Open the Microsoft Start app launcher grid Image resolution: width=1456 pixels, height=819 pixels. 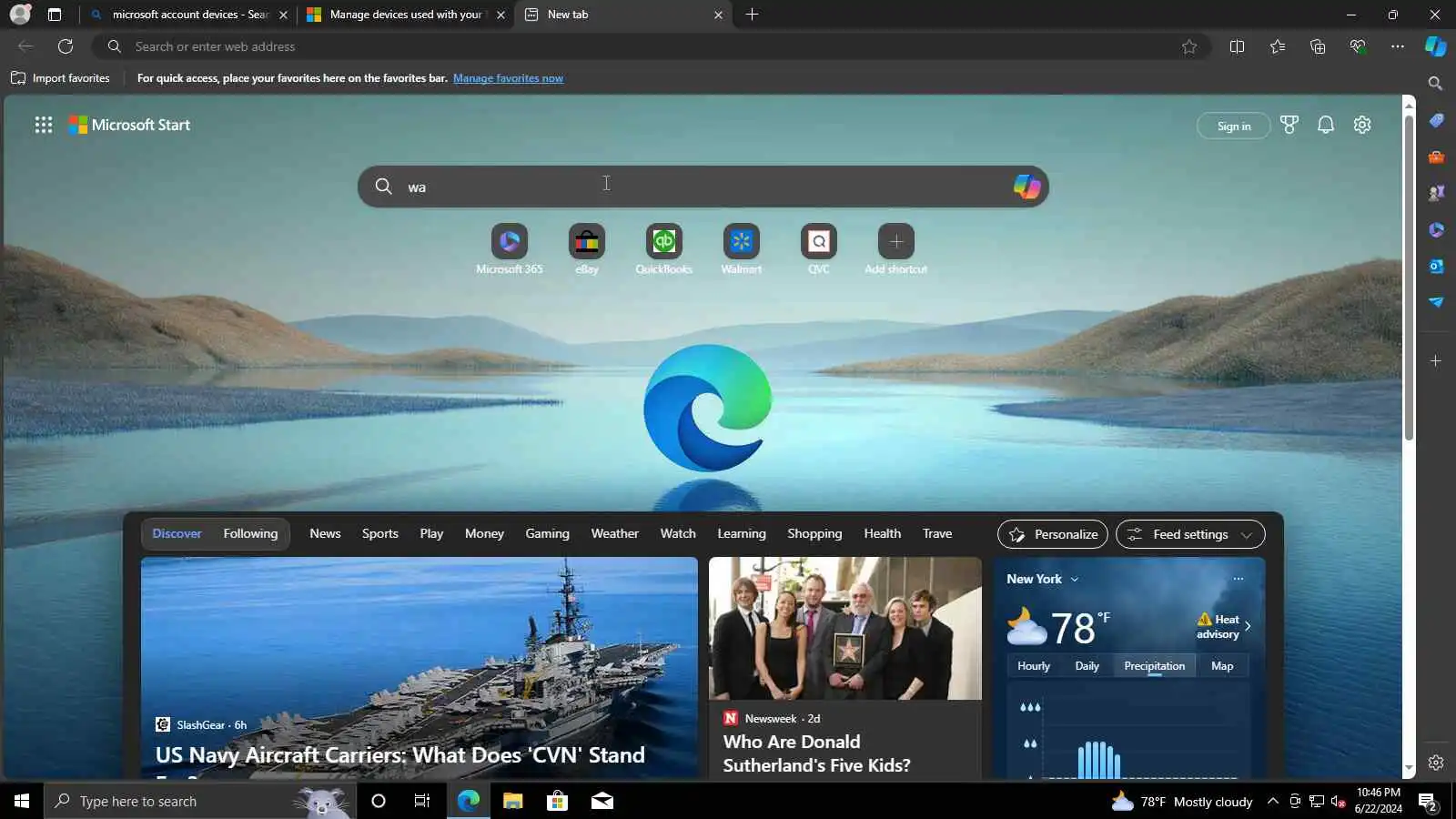(x=44, y=125)
